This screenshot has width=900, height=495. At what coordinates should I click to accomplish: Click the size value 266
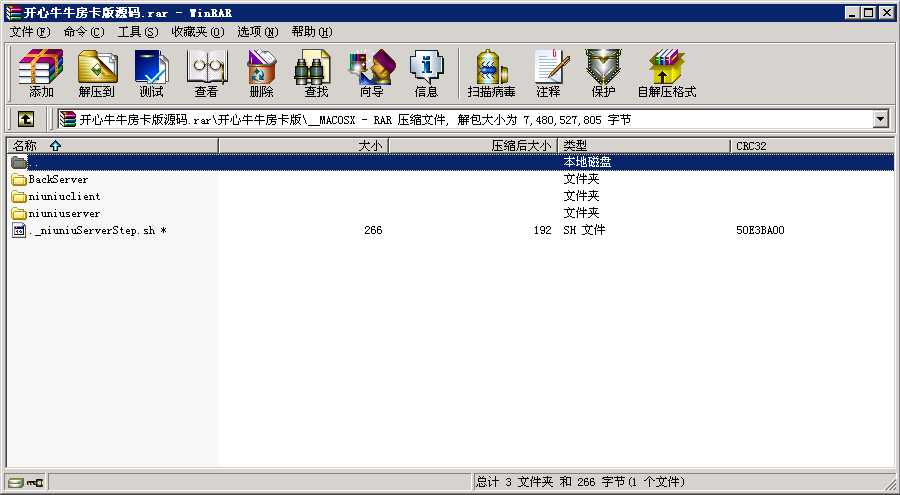click(373, 231)
